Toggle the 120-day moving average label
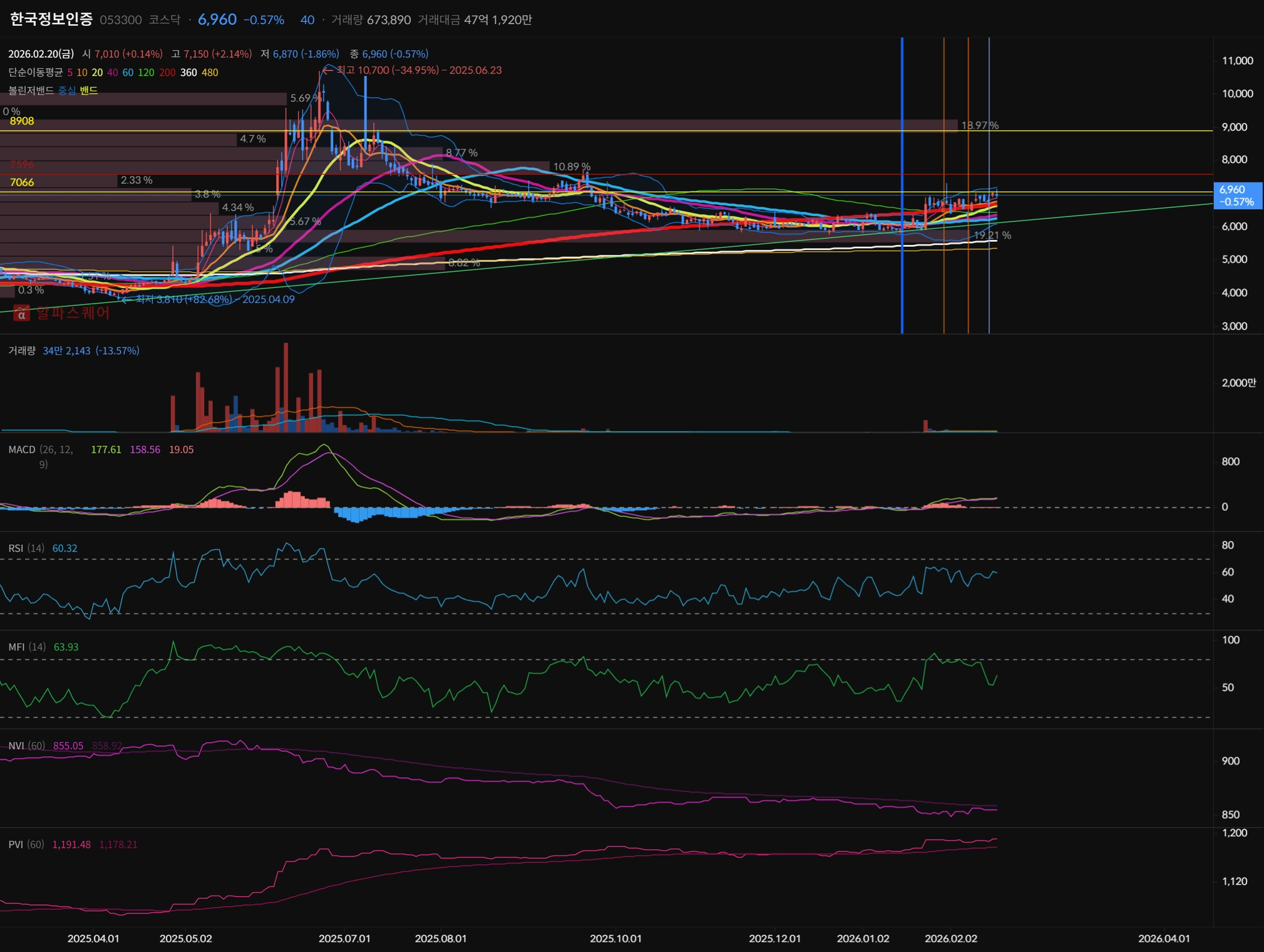This screenshot has height=952, width=1264. (x=146, y=73)
